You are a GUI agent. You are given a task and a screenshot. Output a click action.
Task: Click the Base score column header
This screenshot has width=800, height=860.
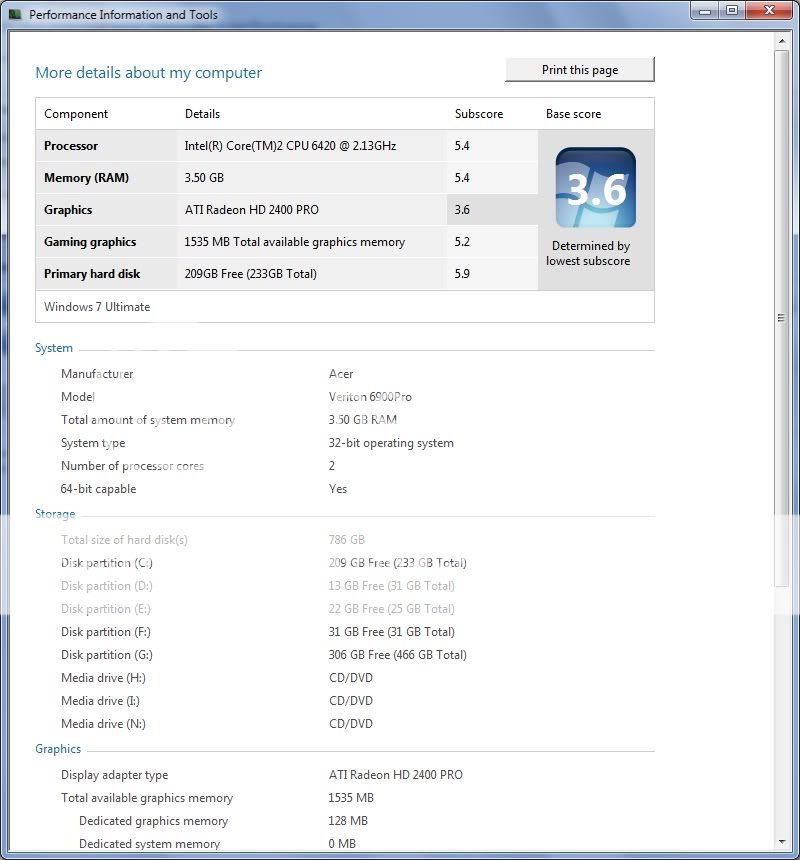point(573,114)
